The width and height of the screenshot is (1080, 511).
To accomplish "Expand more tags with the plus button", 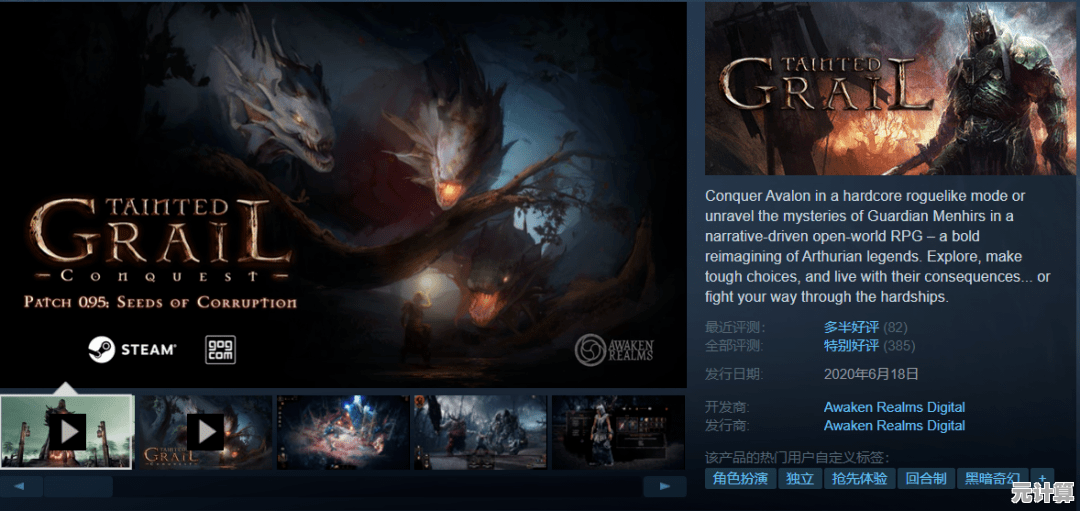I will [1042, 479].
